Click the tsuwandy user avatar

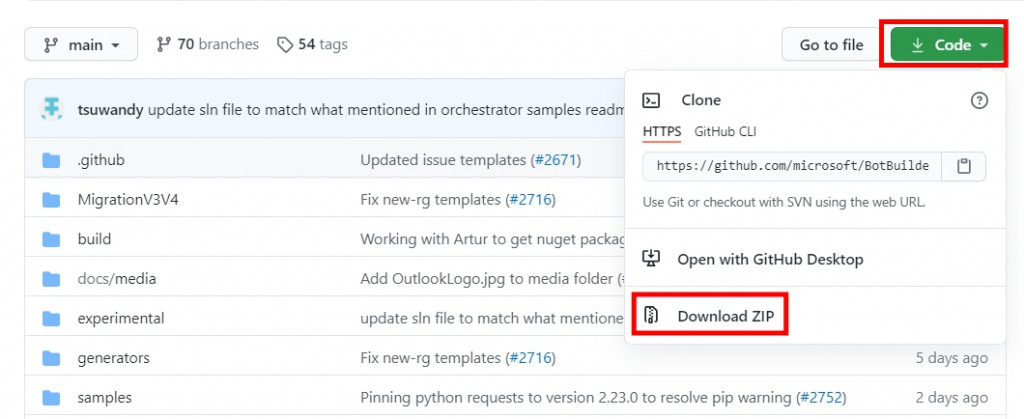point(52,110)
